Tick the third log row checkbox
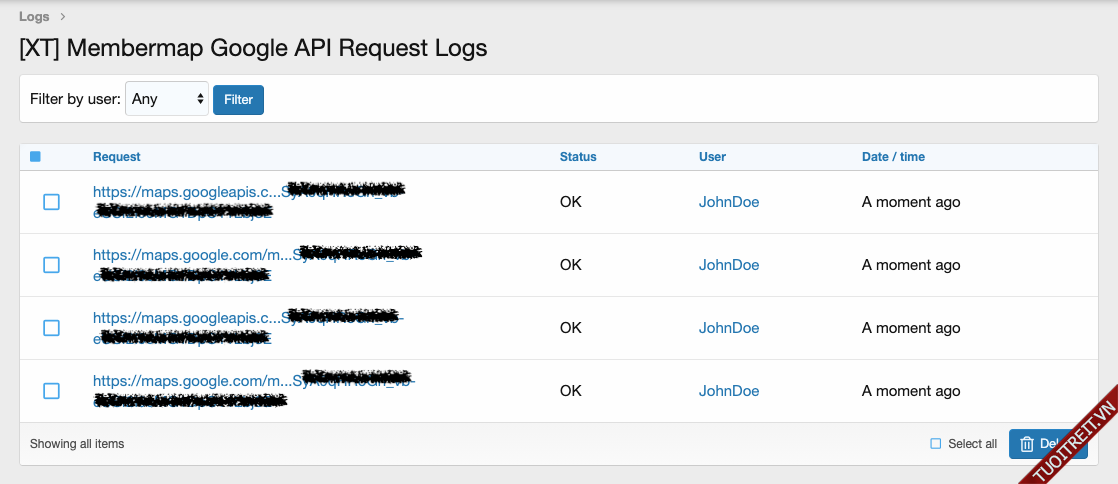Viewport: 1118px width, 484px height. point(51,328)
